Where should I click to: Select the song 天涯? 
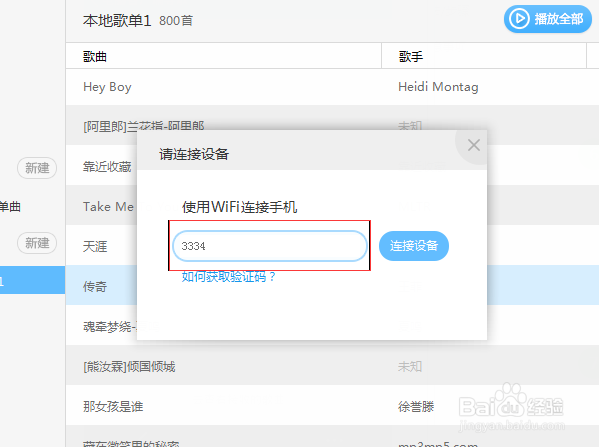(95, 246)
